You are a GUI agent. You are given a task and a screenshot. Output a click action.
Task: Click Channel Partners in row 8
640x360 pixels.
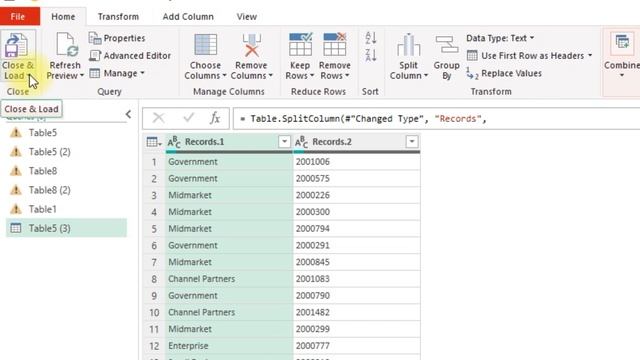tap(229, 279)
